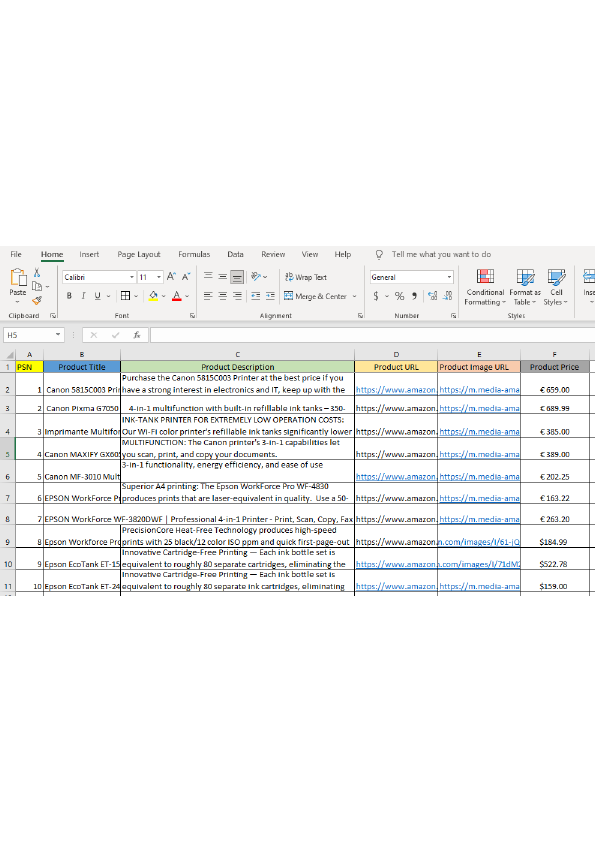This screenshot has width=595, height=842.
Task: Open Format as Table gallery
Action: click(x=525, y=287)
